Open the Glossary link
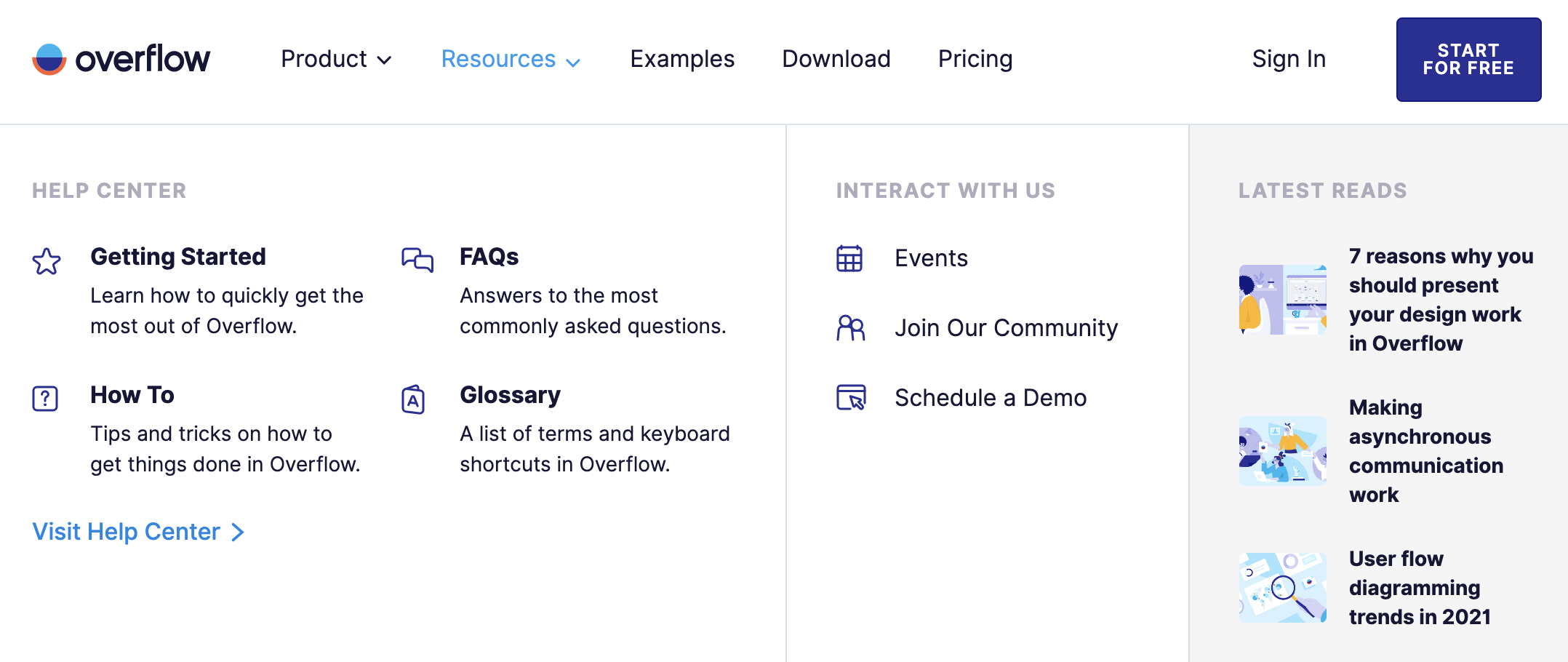Viewport: 1568px width, 662px height. coord(510,395)
